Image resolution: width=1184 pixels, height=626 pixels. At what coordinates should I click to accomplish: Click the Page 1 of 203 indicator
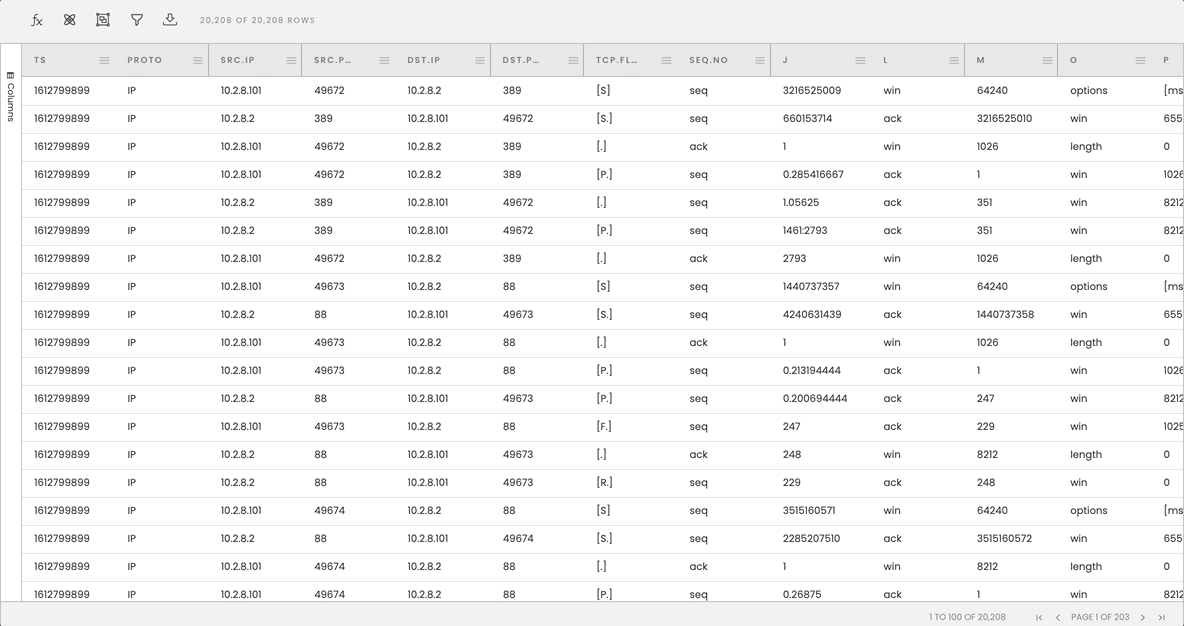(1100, 618)
